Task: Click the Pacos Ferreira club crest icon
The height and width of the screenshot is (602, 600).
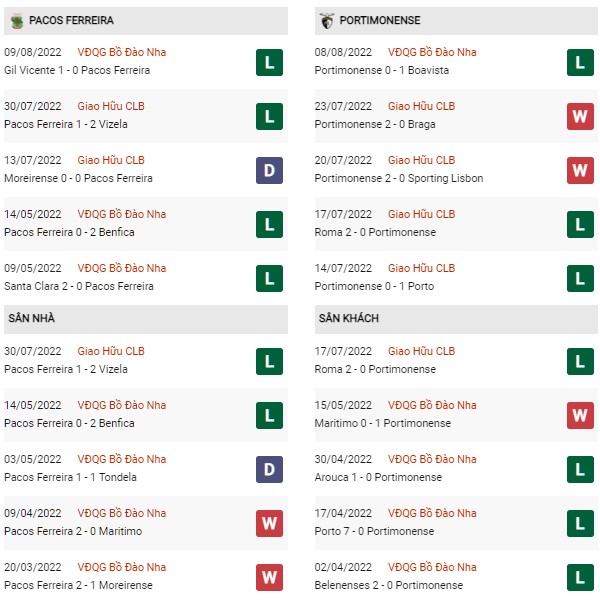Action: 17,21
